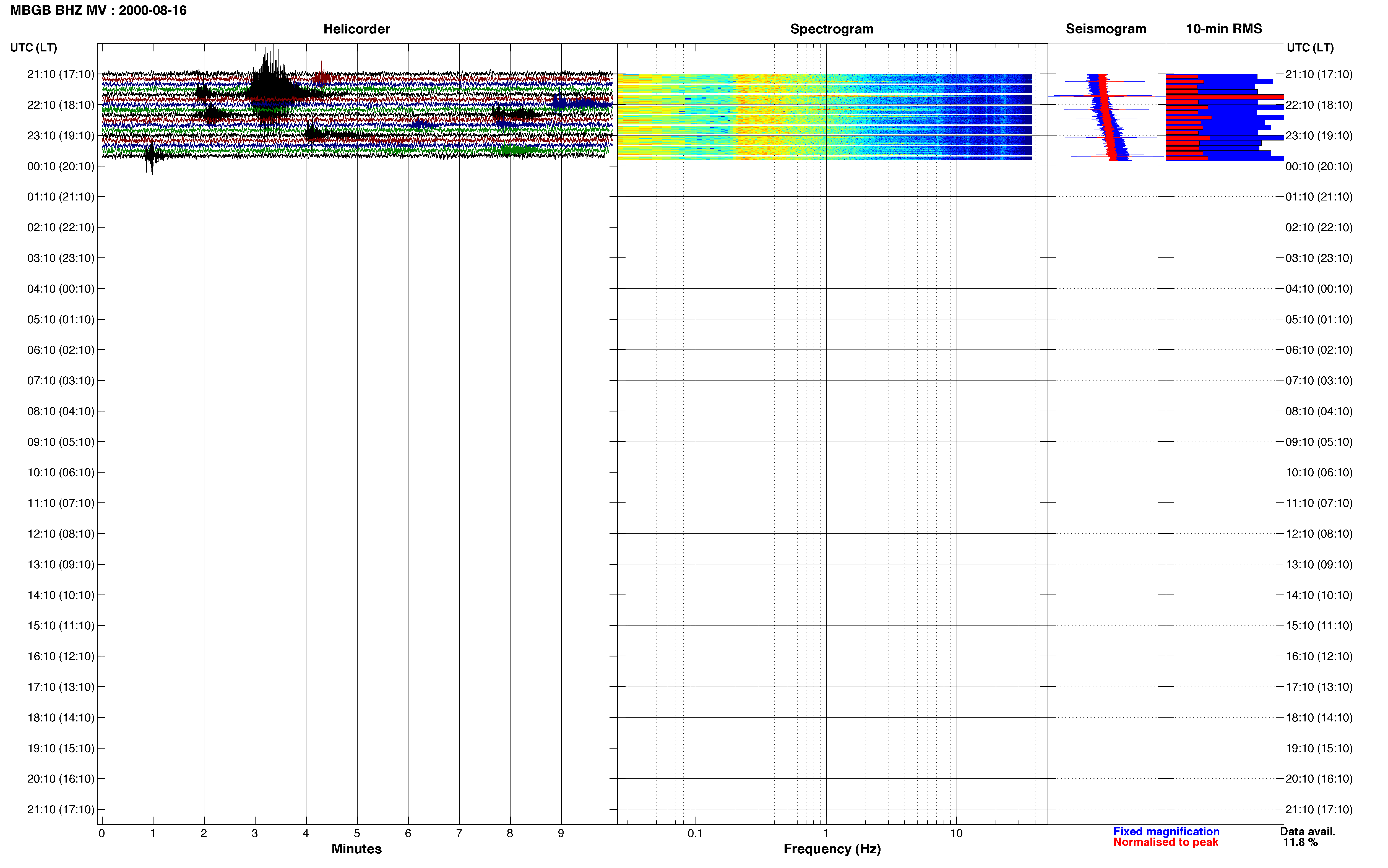Click the right 'UTC (LT)' axis label

point(1310,48)
